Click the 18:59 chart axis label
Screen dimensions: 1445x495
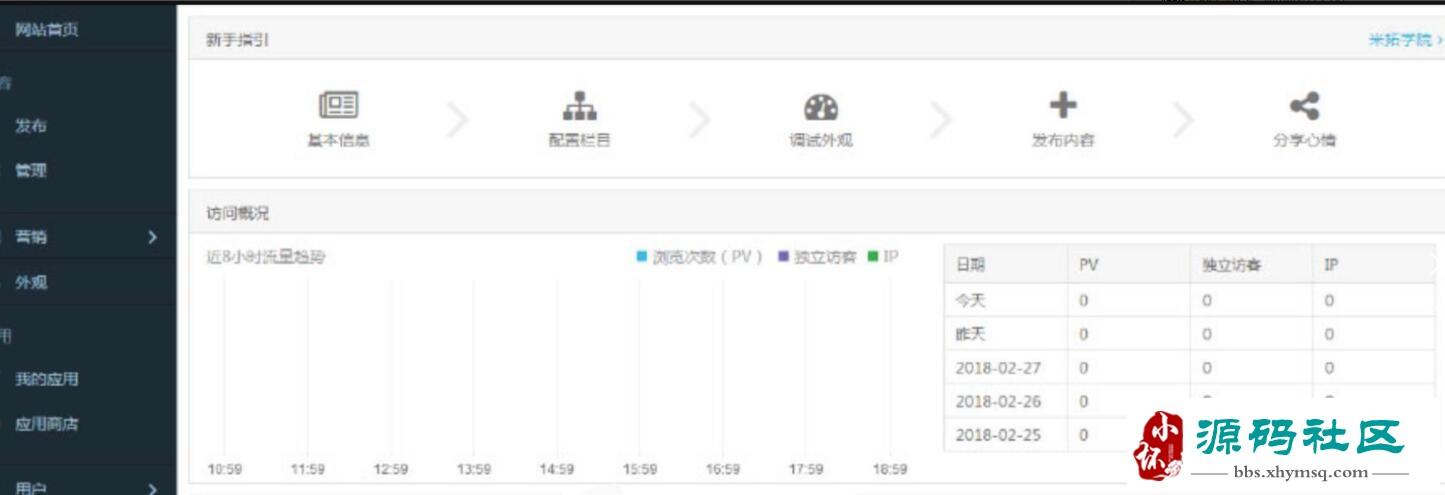pyautogui.click(x=889, y=469)
